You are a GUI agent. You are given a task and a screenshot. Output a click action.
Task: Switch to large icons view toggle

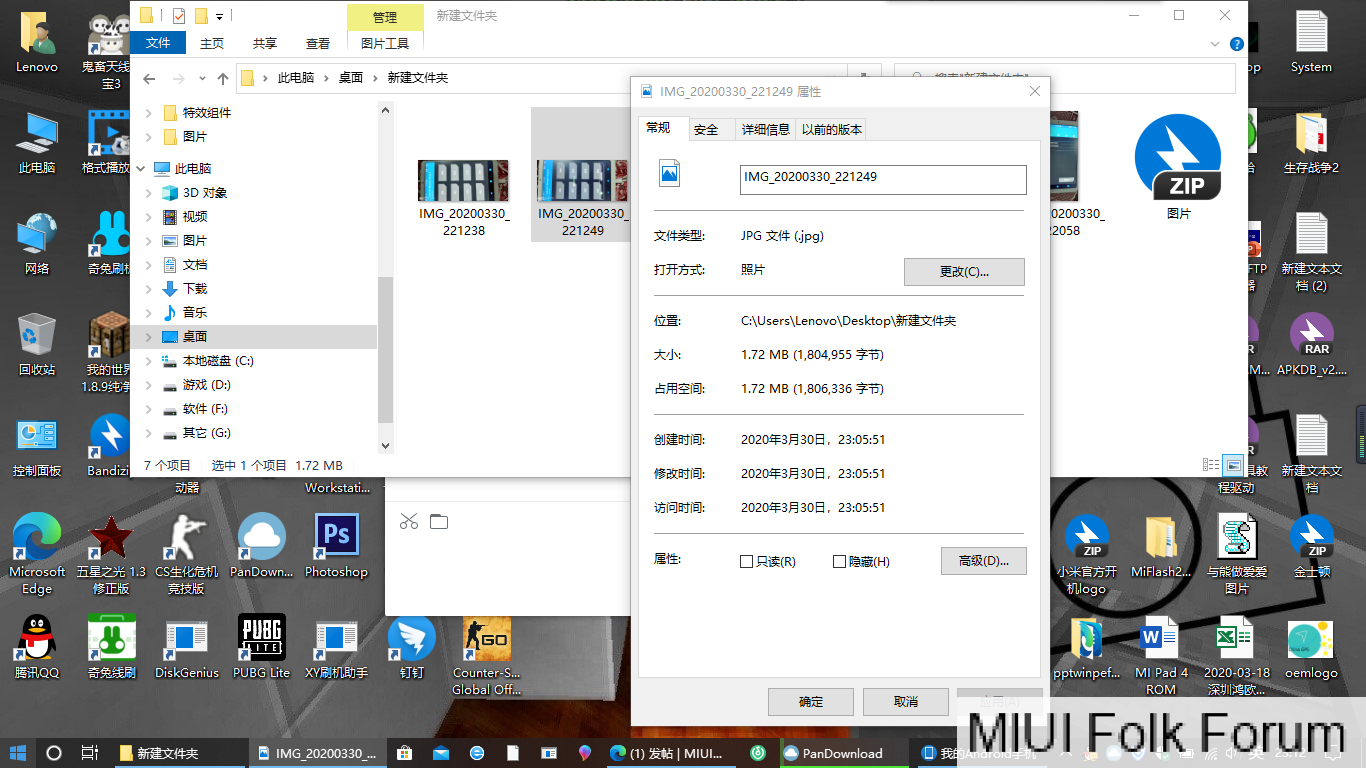[x=1234, y=465]
